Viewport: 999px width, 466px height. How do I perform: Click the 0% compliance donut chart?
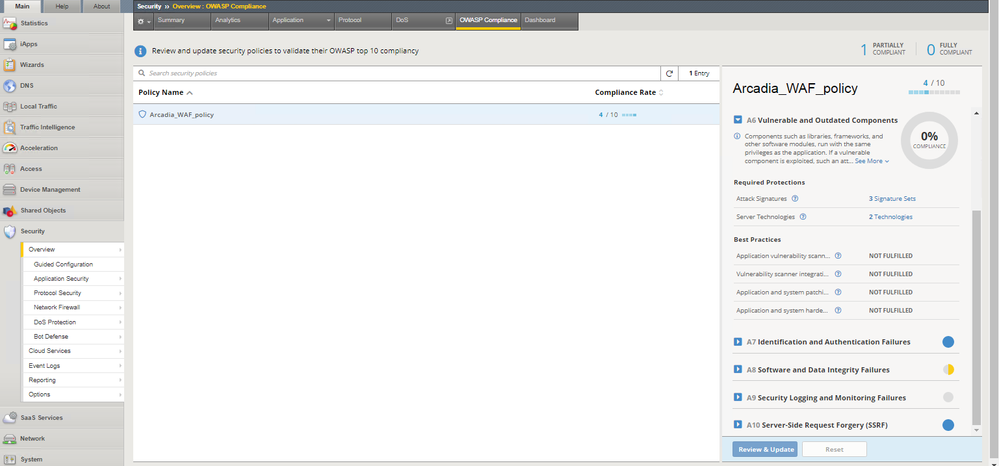pyautogui.click(x=929, y=140)
